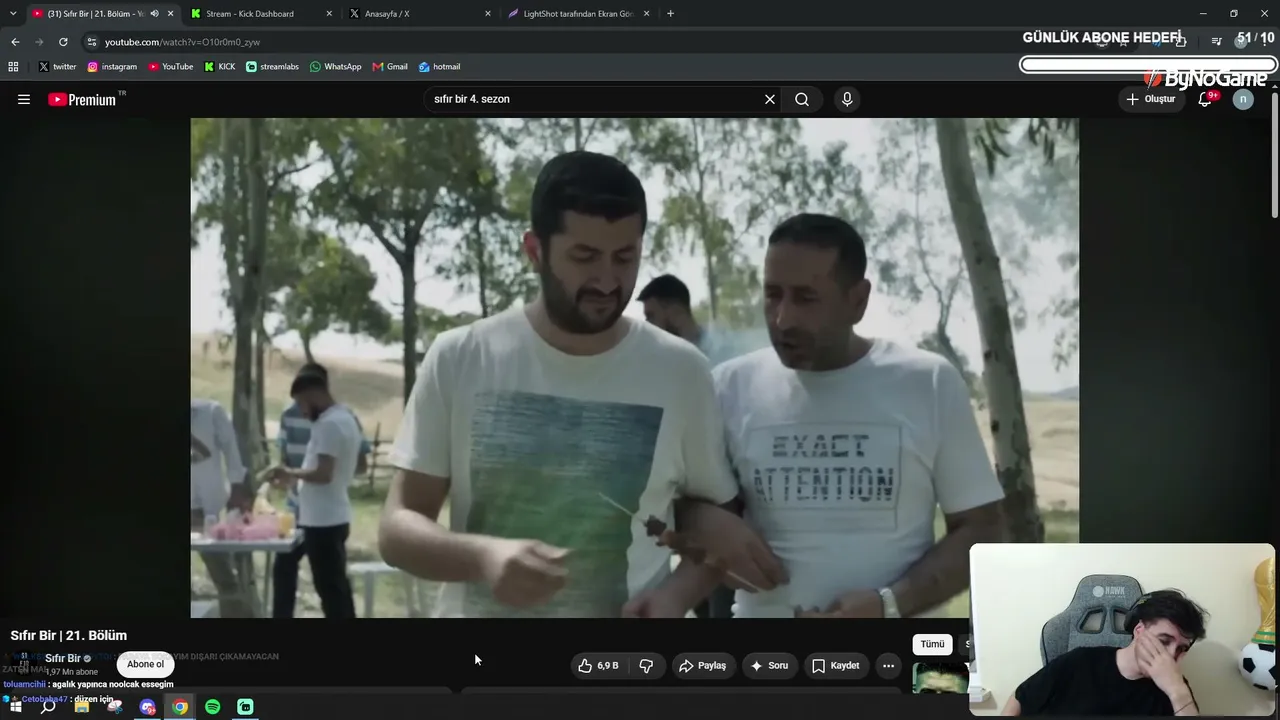Image resolution: width=1280 pixels, height=720 pixels.
Task: Open the WhatsApp bookmark
Action: pyautogui.click(x=336, y=67)
